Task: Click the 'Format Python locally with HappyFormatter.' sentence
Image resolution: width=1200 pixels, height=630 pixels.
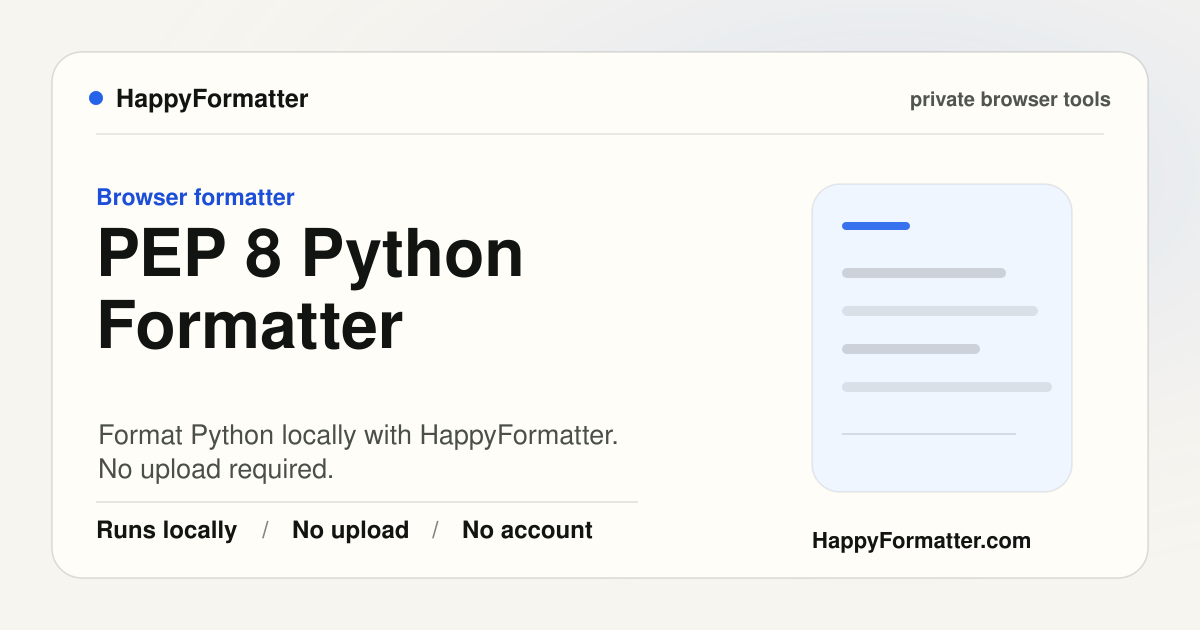Action: pos(358,436)
